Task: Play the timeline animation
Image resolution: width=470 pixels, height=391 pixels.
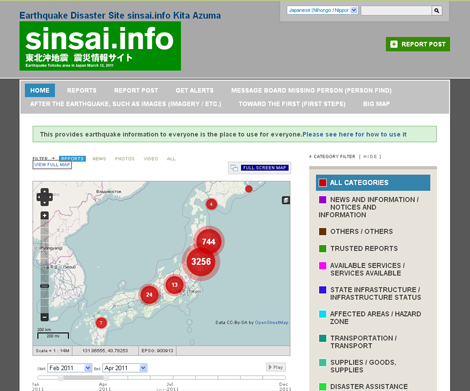Action: 276,367
